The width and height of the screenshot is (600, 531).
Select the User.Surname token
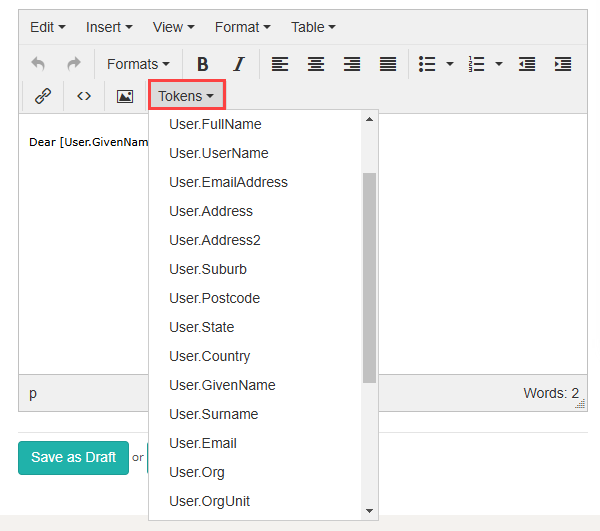[214, 414]
